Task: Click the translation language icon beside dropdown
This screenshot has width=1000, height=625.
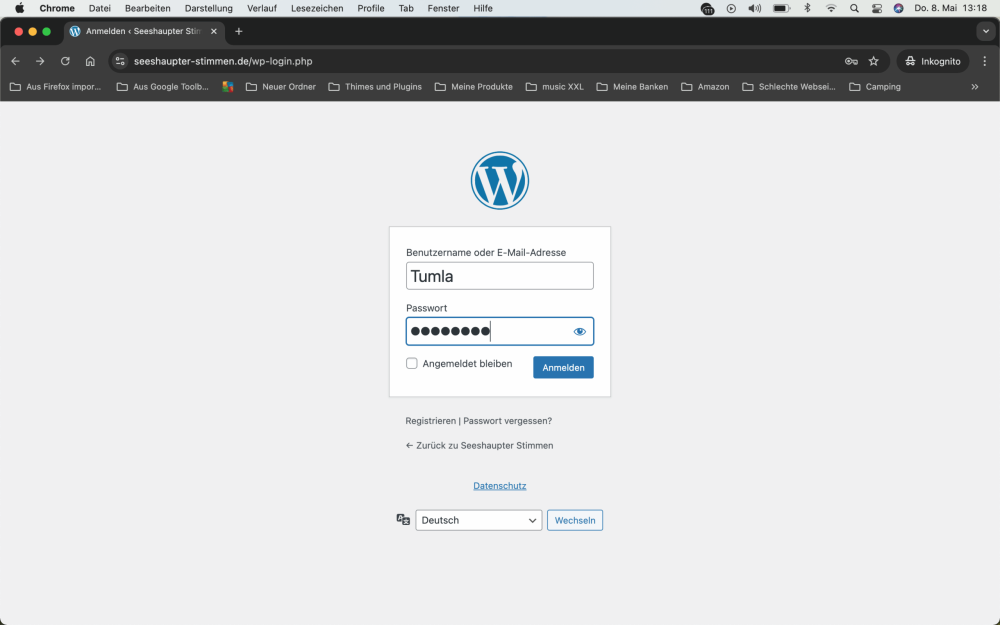Action: [x=403, y=520]
